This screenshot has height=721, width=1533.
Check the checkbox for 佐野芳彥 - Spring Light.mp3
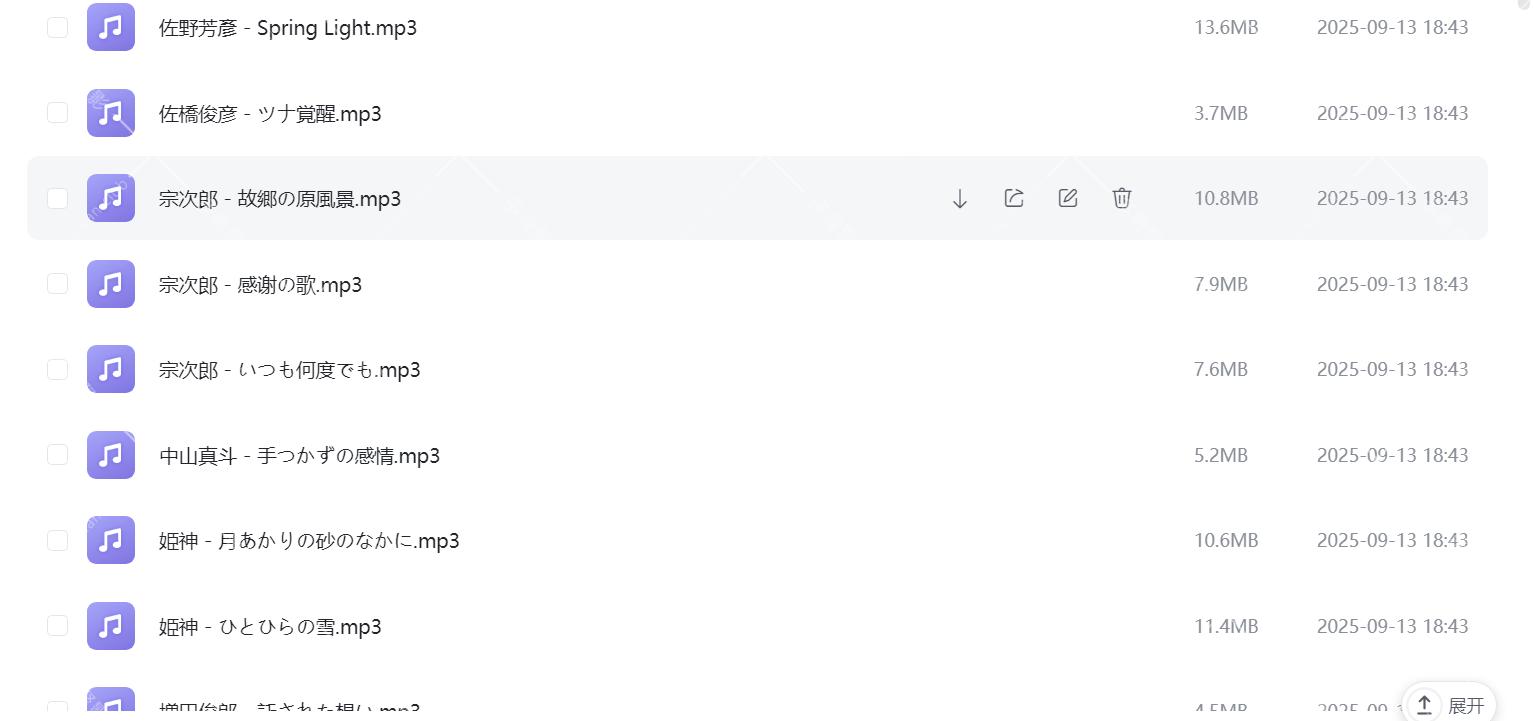(57, 27)
